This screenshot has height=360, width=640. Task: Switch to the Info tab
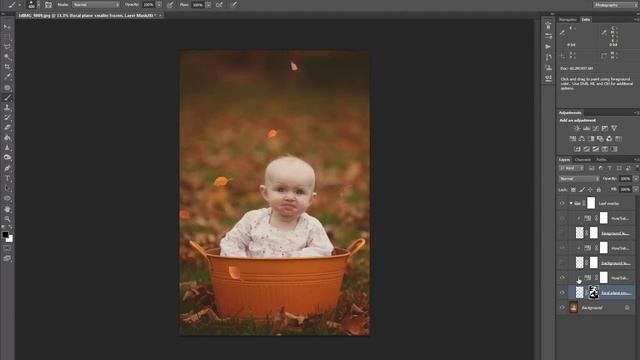tap(586, 20)
